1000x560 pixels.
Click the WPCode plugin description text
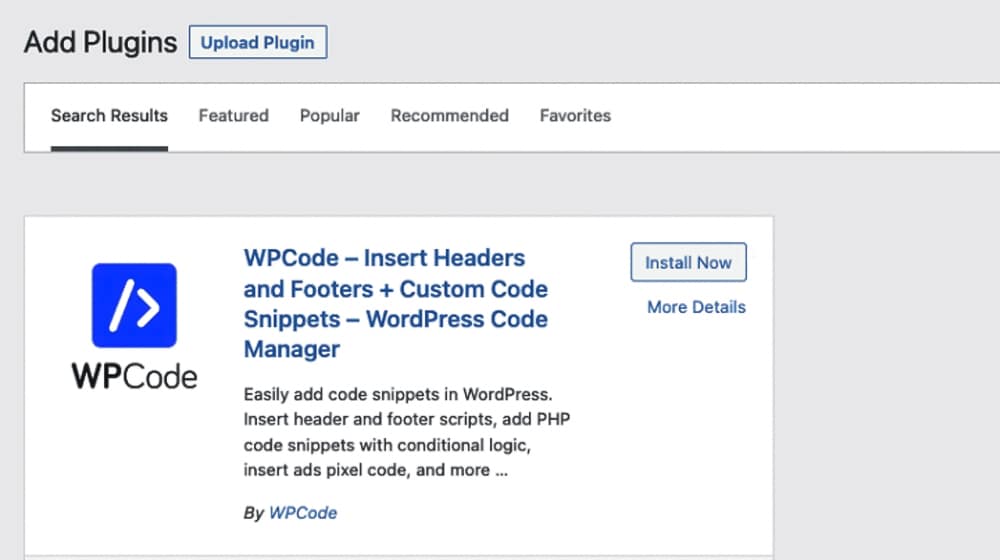405,430
